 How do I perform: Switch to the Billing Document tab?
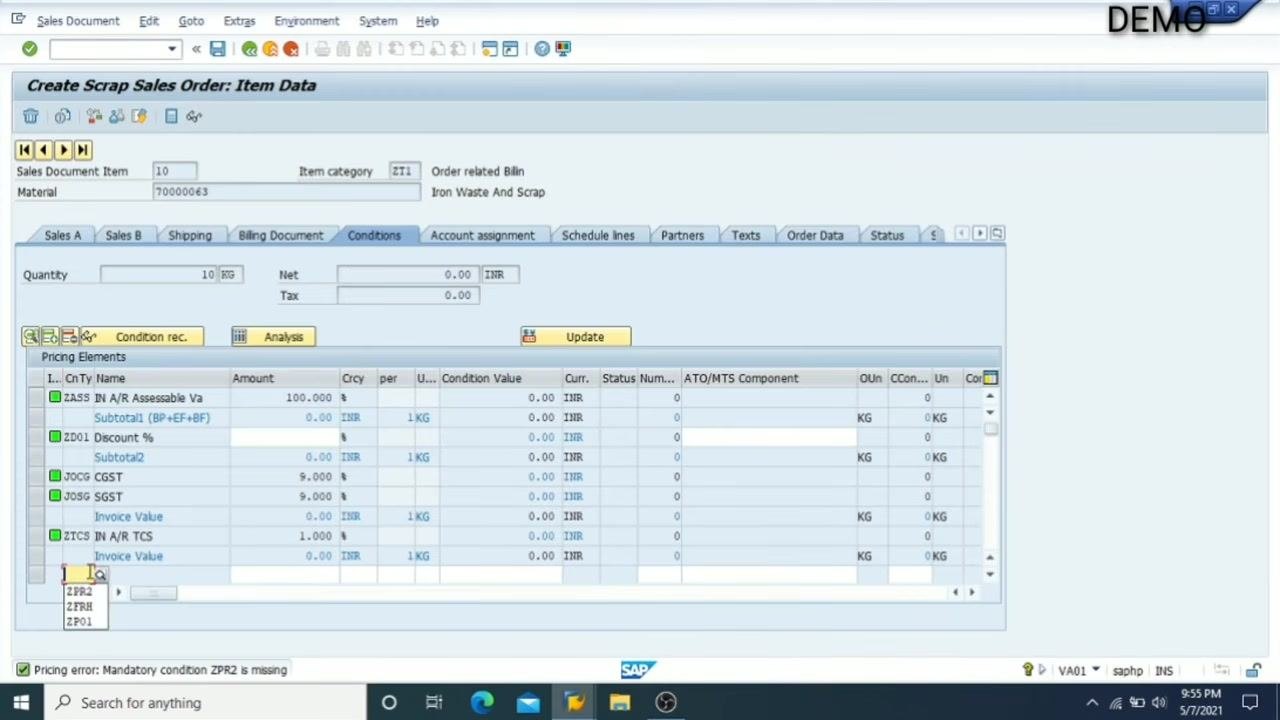[x=281, y=235]
